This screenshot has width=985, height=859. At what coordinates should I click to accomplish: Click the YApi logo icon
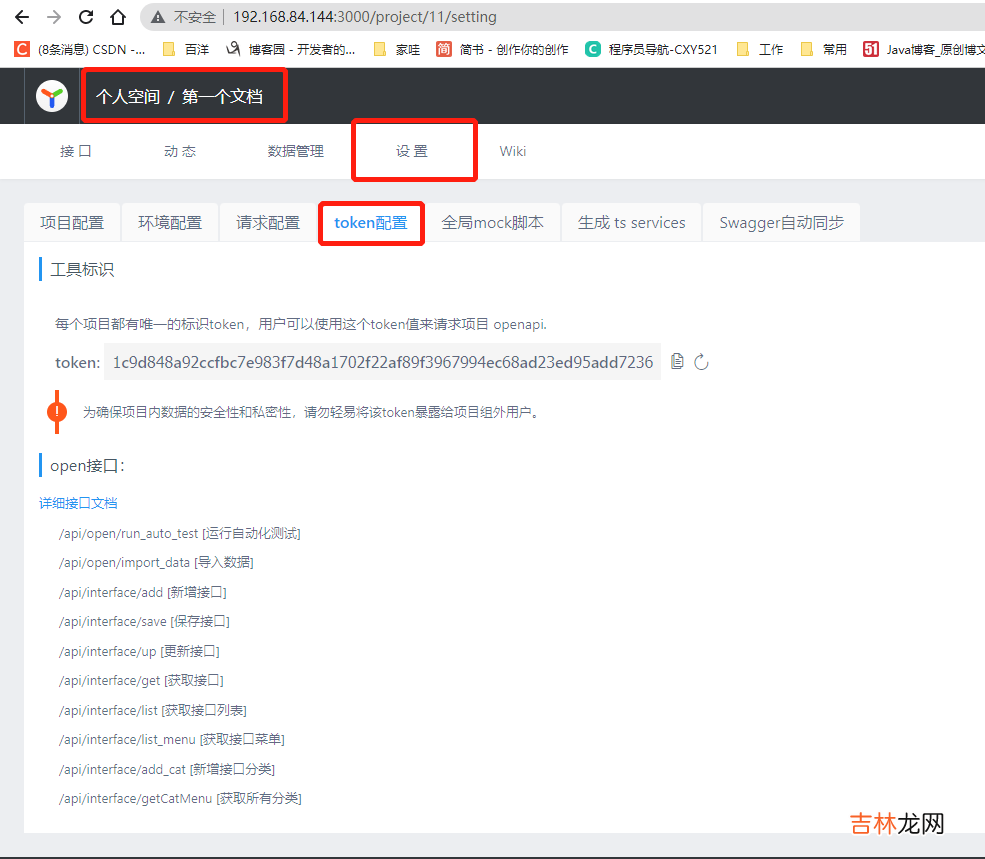tap(52, 96)
